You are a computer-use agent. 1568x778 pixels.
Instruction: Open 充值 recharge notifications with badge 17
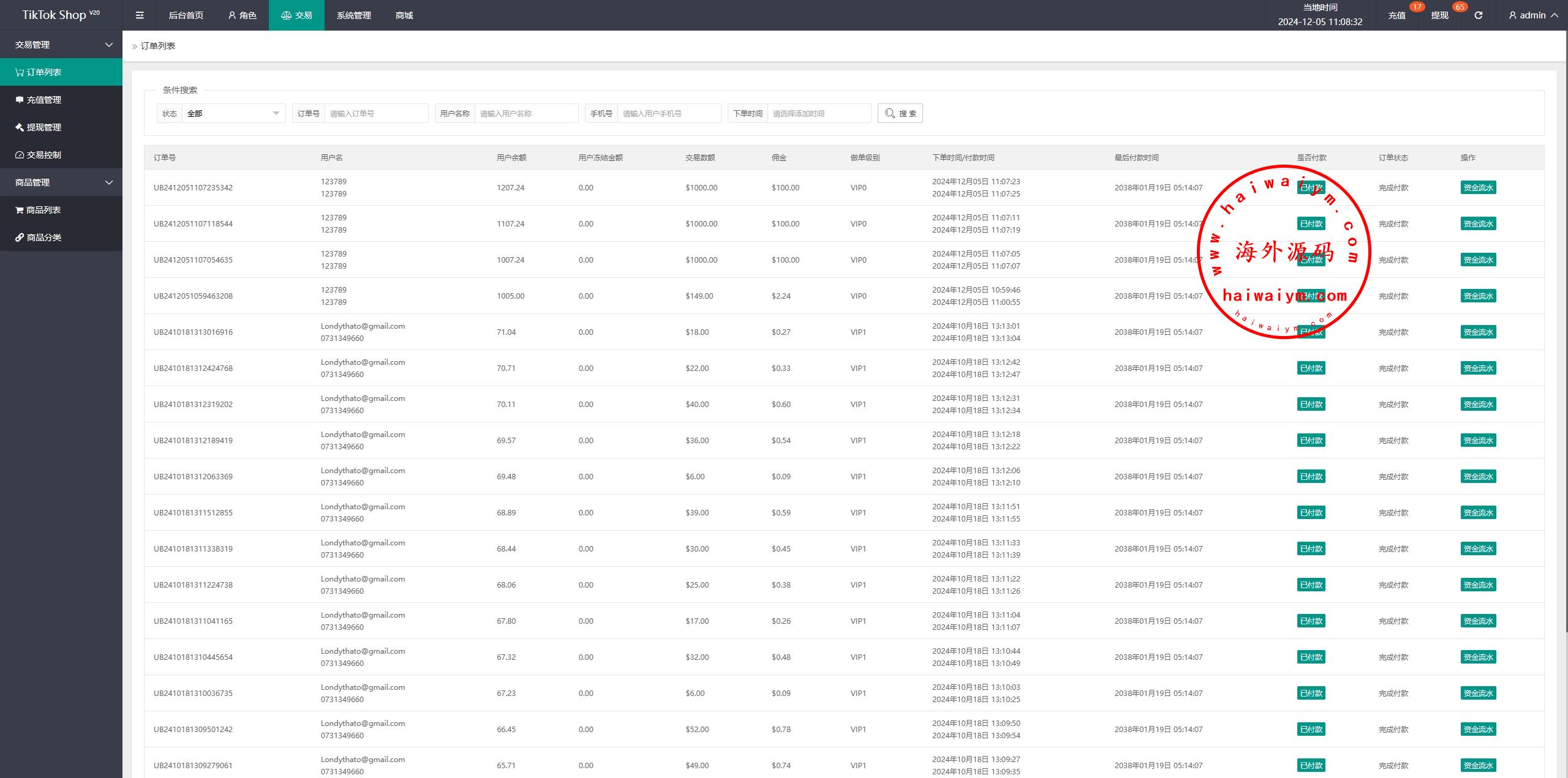pyautogui.click(x=1396, y=15)
